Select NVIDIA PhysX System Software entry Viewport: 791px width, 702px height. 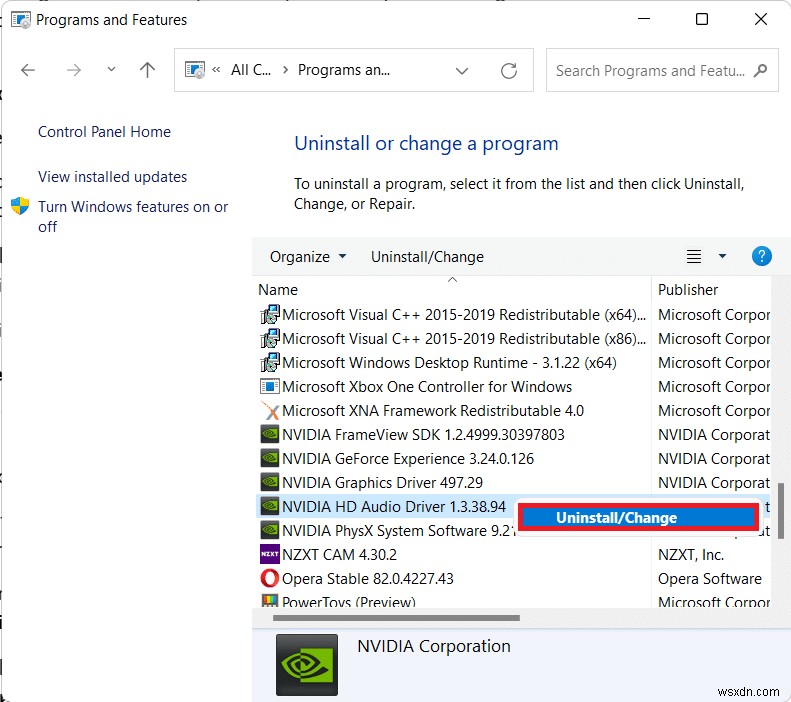pos(398,531)
